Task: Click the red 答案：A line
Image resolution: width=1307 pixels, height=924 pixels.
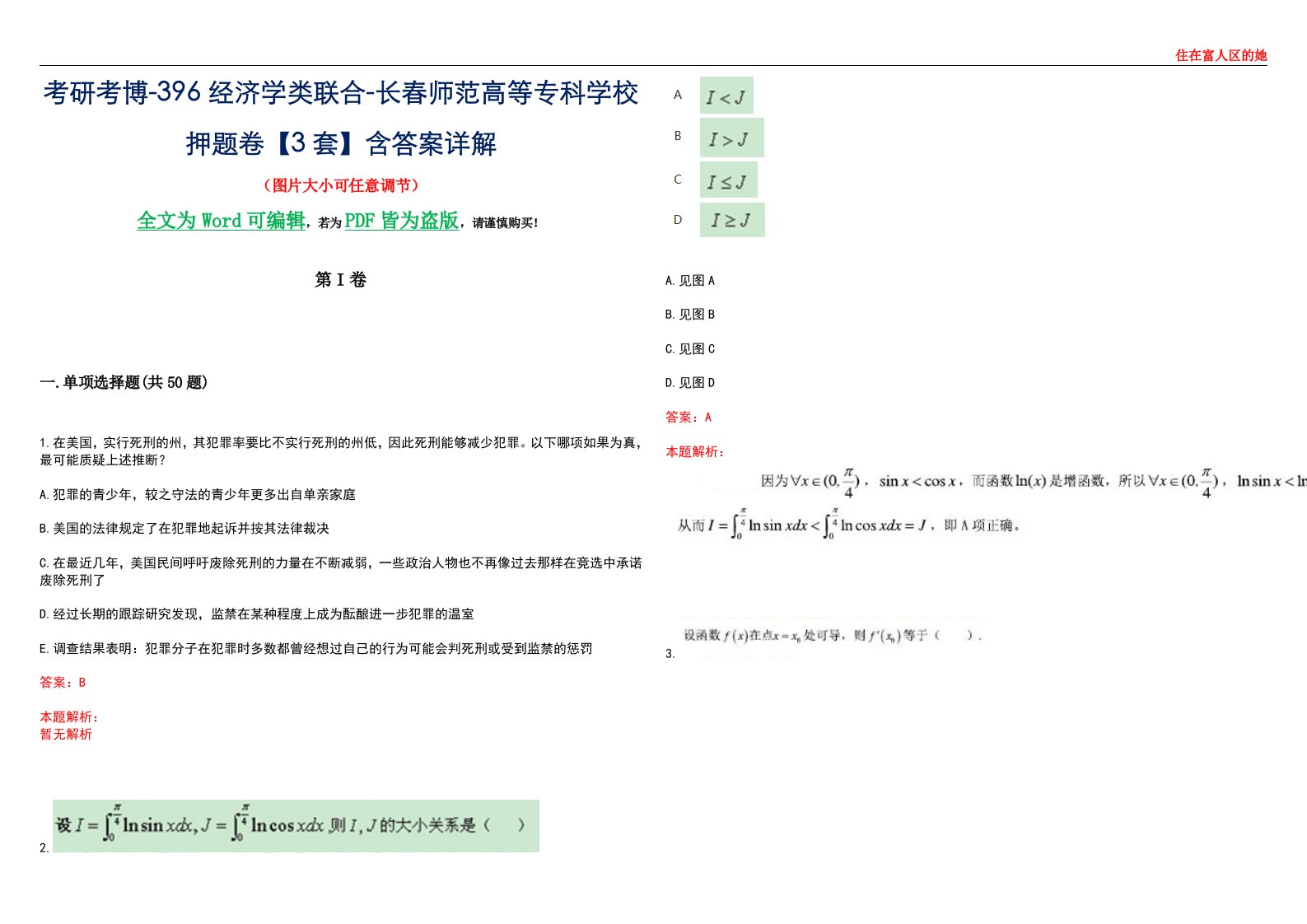Action: point(689,418)
